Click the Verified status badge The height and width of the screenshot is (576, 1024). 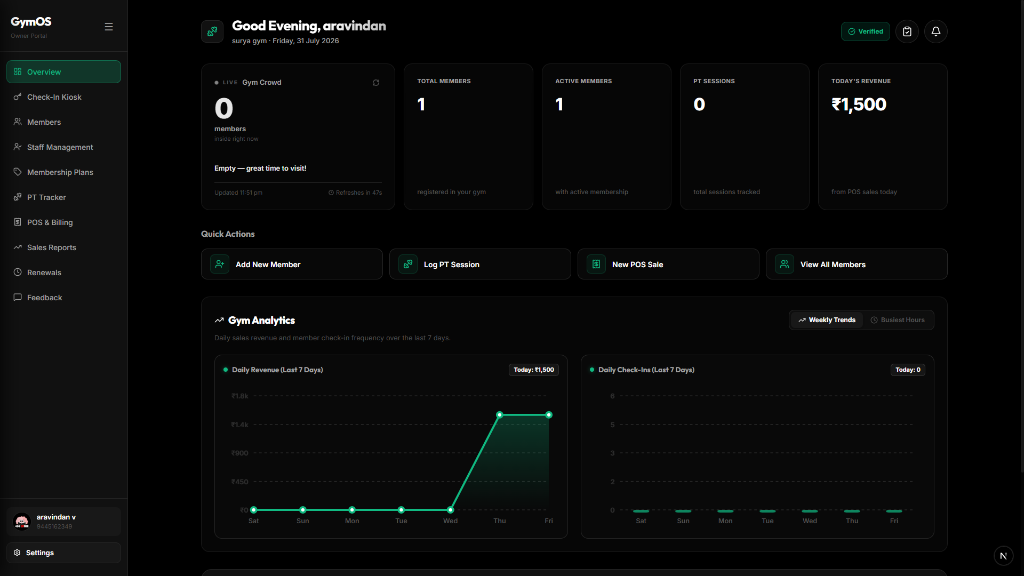(865, 31)
